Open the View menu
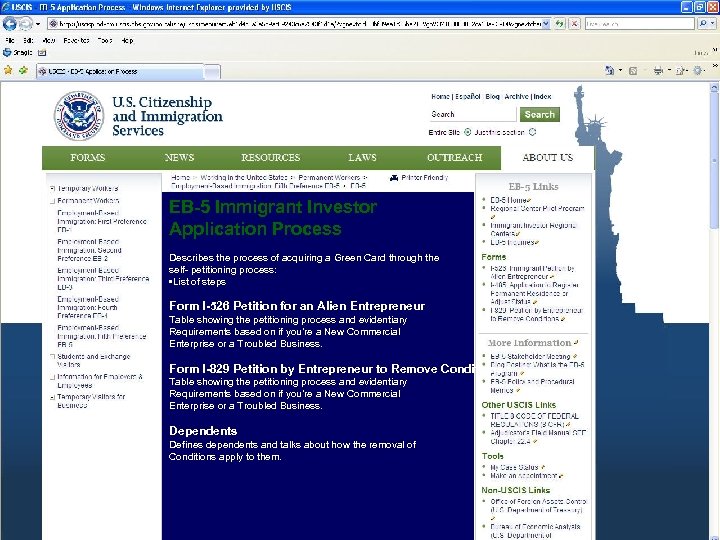Image resolution: width=720 pixels, height=540 pixels. click(x=48, y=40)
